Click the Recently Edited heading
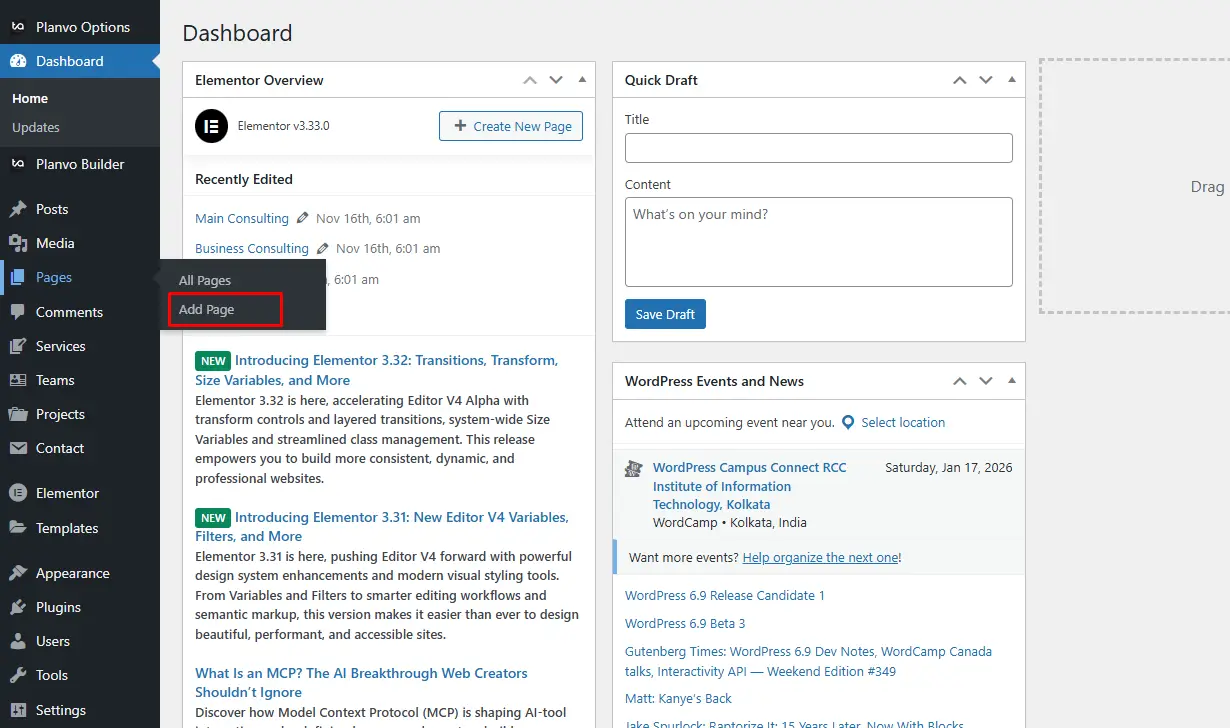 244,179
